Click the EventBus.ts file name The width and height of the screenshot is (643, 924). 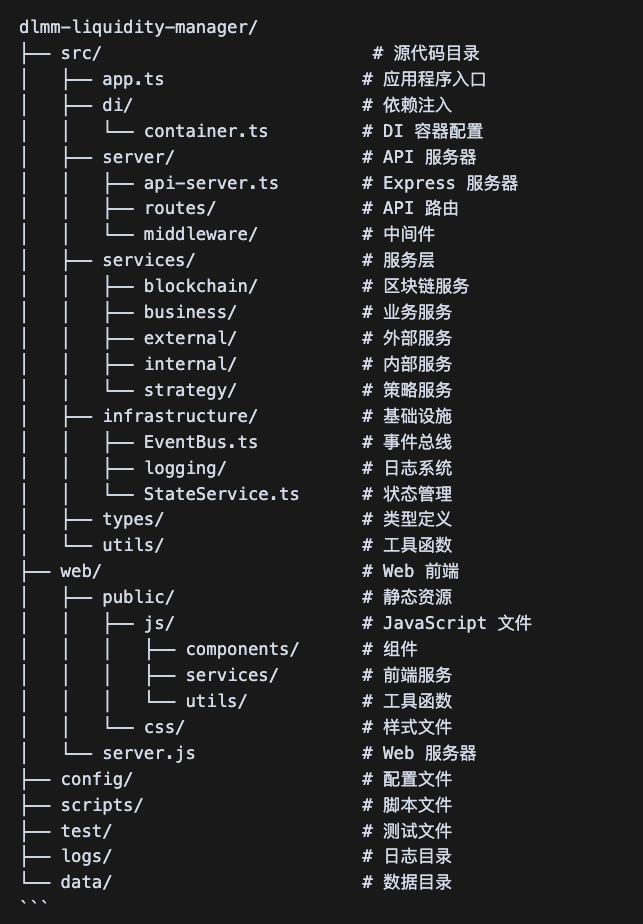click(200, 443)
